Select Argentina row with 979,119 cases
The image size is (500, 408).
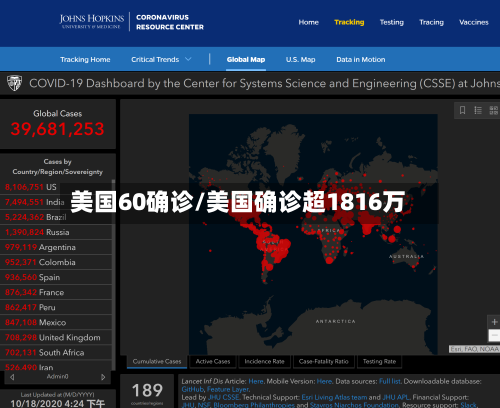tap(56, 247)
